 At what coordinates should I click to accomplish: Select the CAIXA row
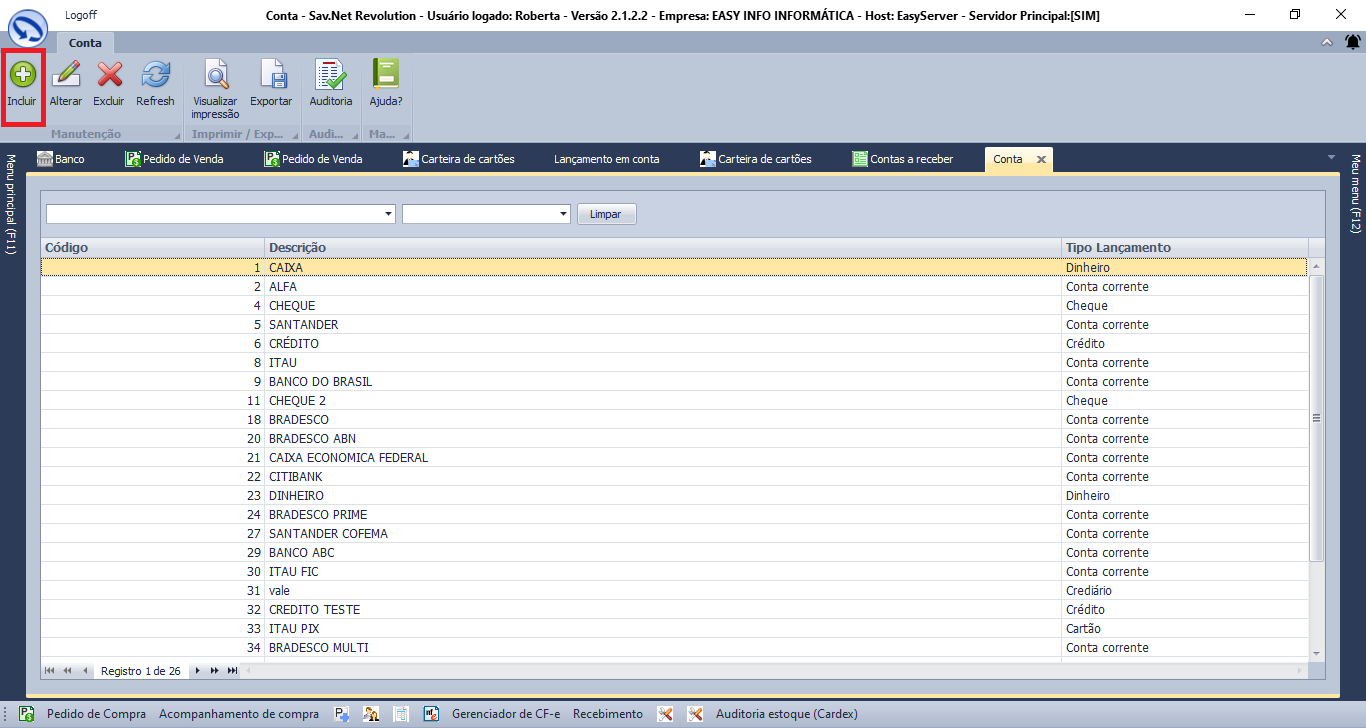[x=674, y=267]
